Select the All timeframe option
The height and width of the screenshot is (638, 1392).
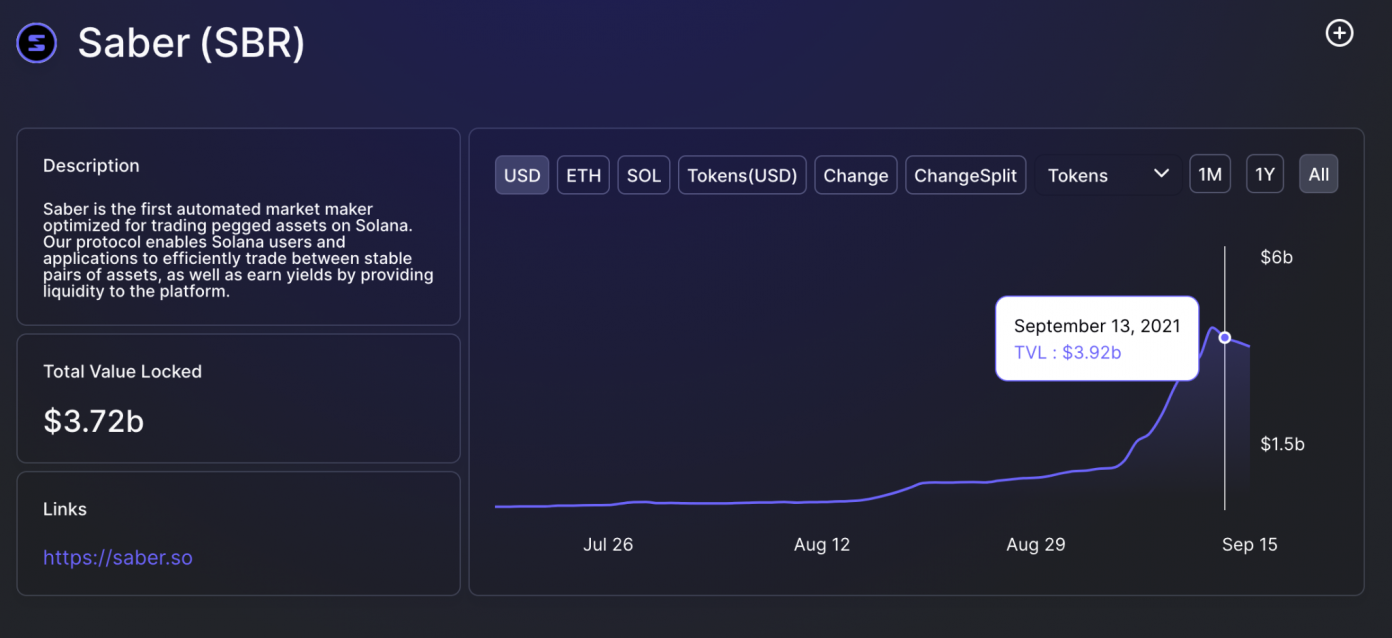[1318, 173]
